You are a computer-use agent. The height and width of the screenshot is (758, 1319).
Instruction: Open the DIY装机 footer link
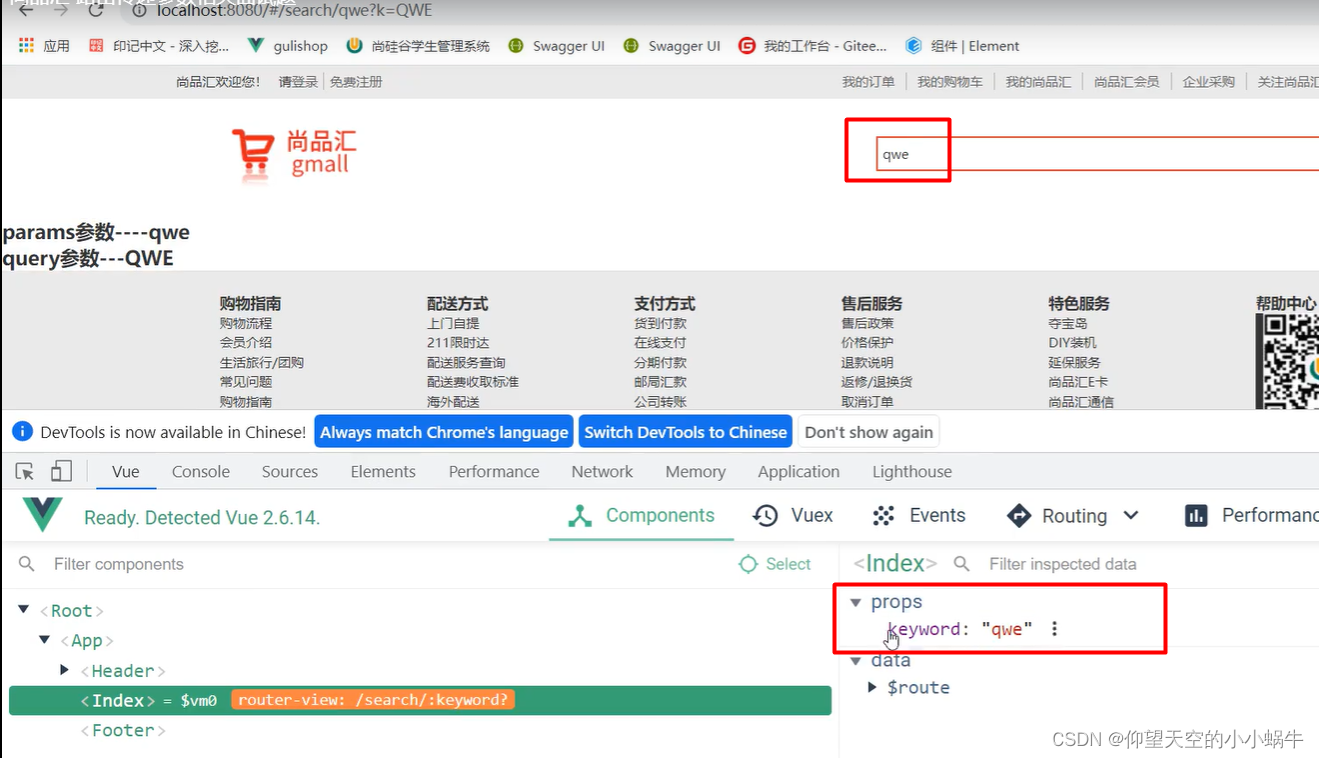(x=1073, y=342)
